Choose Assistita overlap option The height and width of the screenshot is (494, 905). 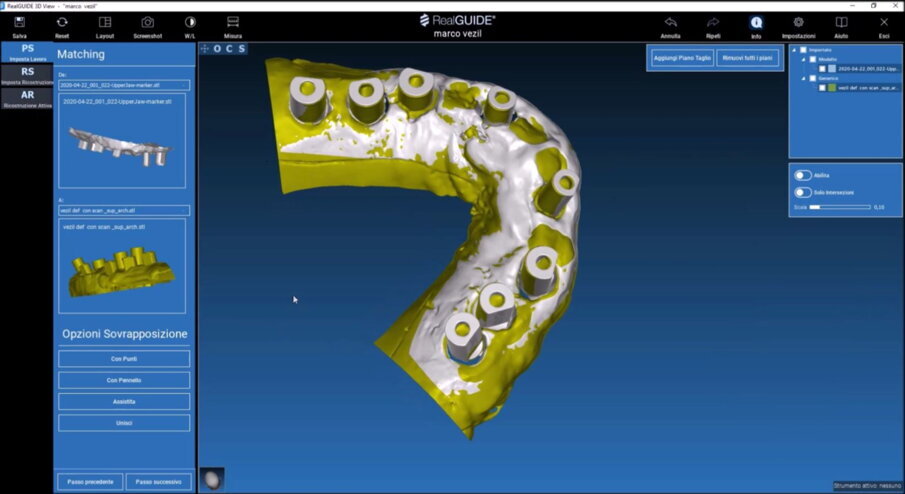(x=124, y=401)
